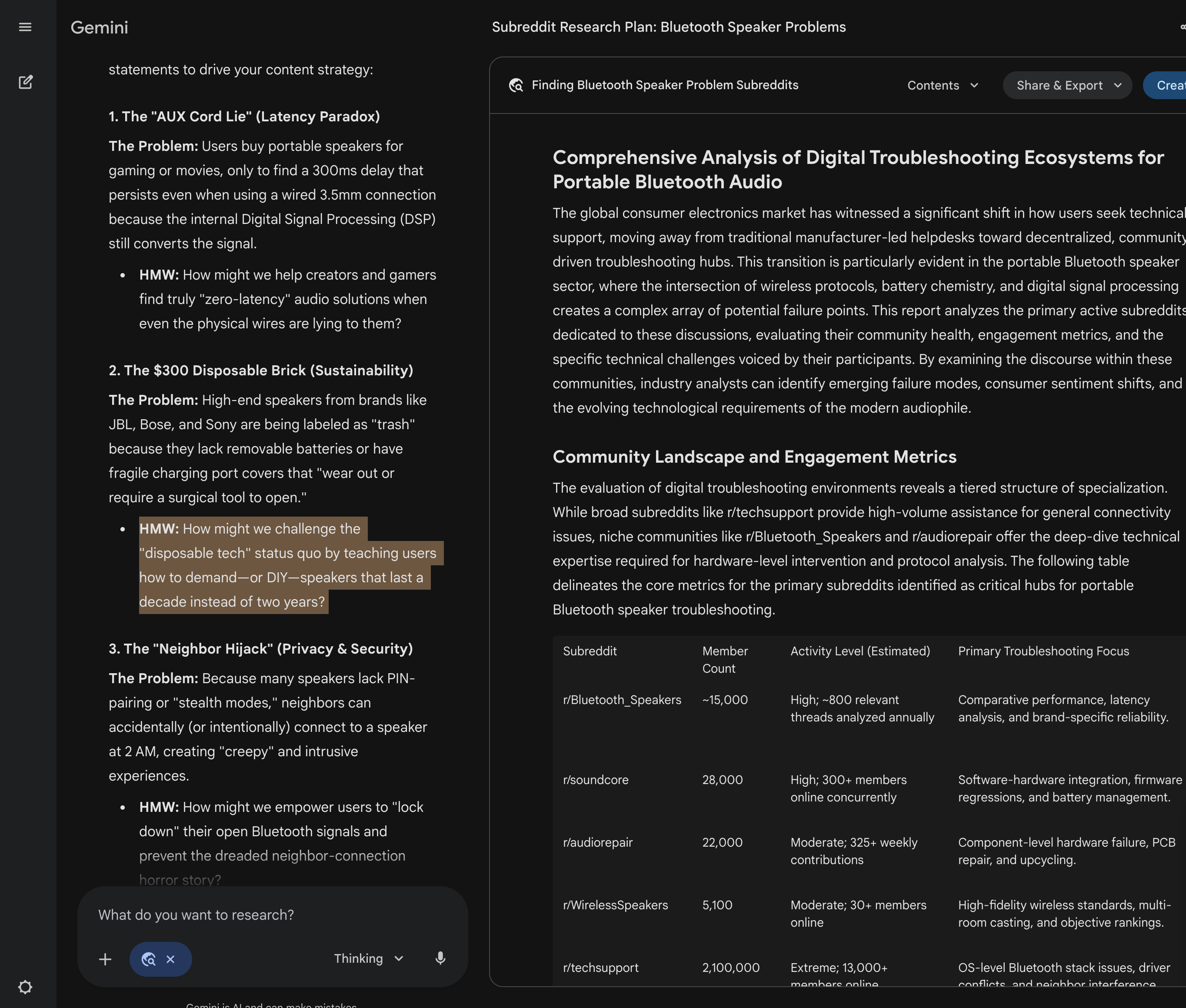Click the Deep Research chip icon in prompt box
The height and width of the screenshot is (1008, 1186).
pos(149,959)
